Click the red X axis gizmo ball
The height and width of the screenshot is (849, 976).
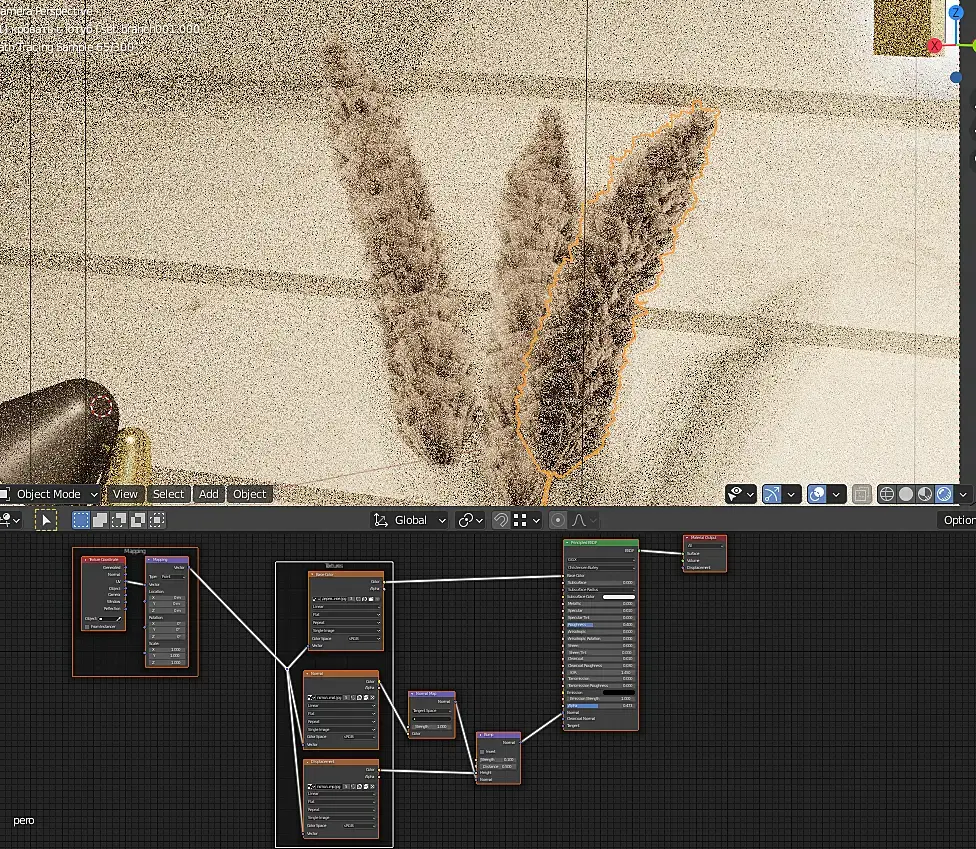coord(934,46)
